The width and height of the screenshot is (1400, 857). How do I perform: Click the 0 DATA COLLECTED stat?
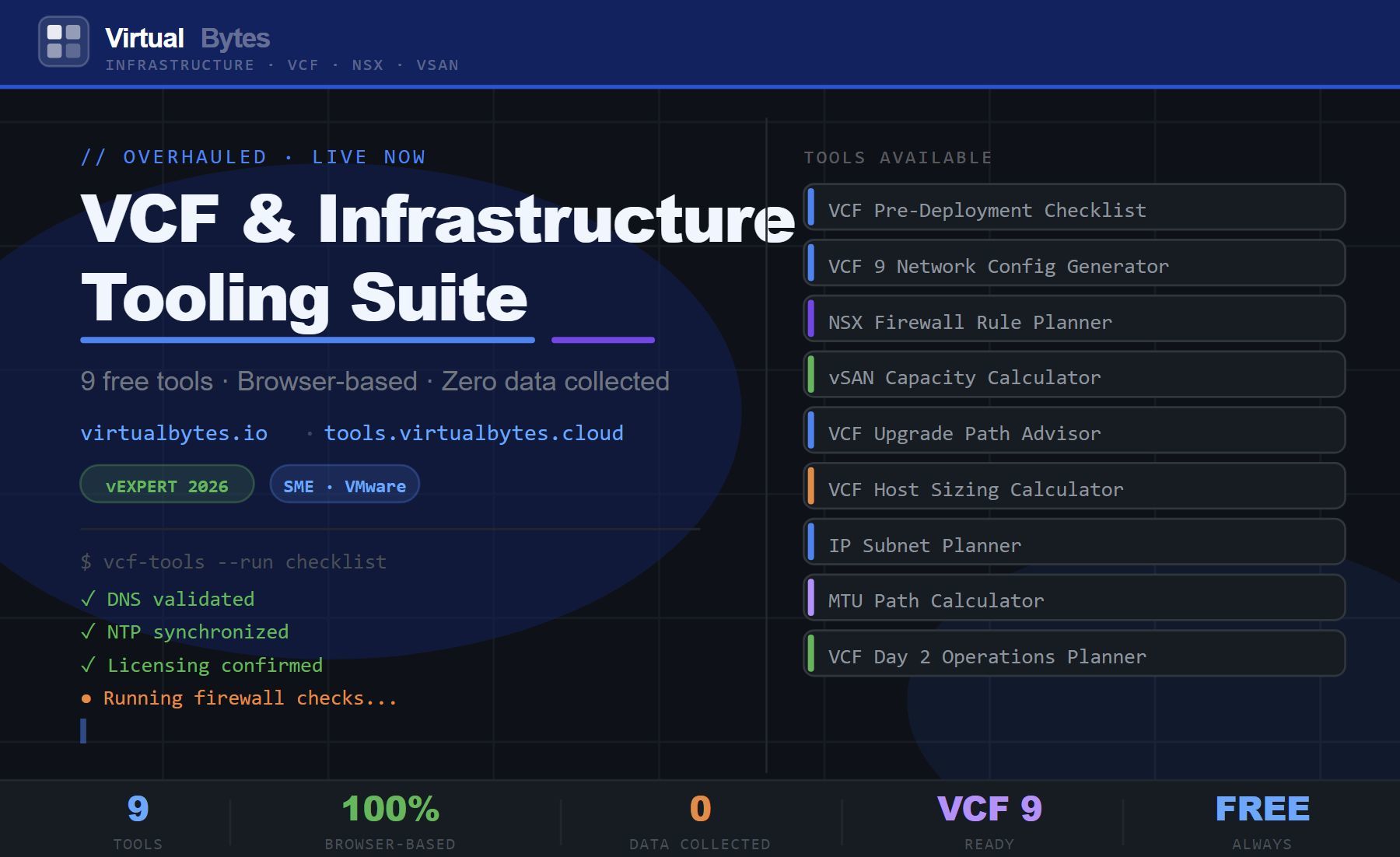tap(700, 821)
